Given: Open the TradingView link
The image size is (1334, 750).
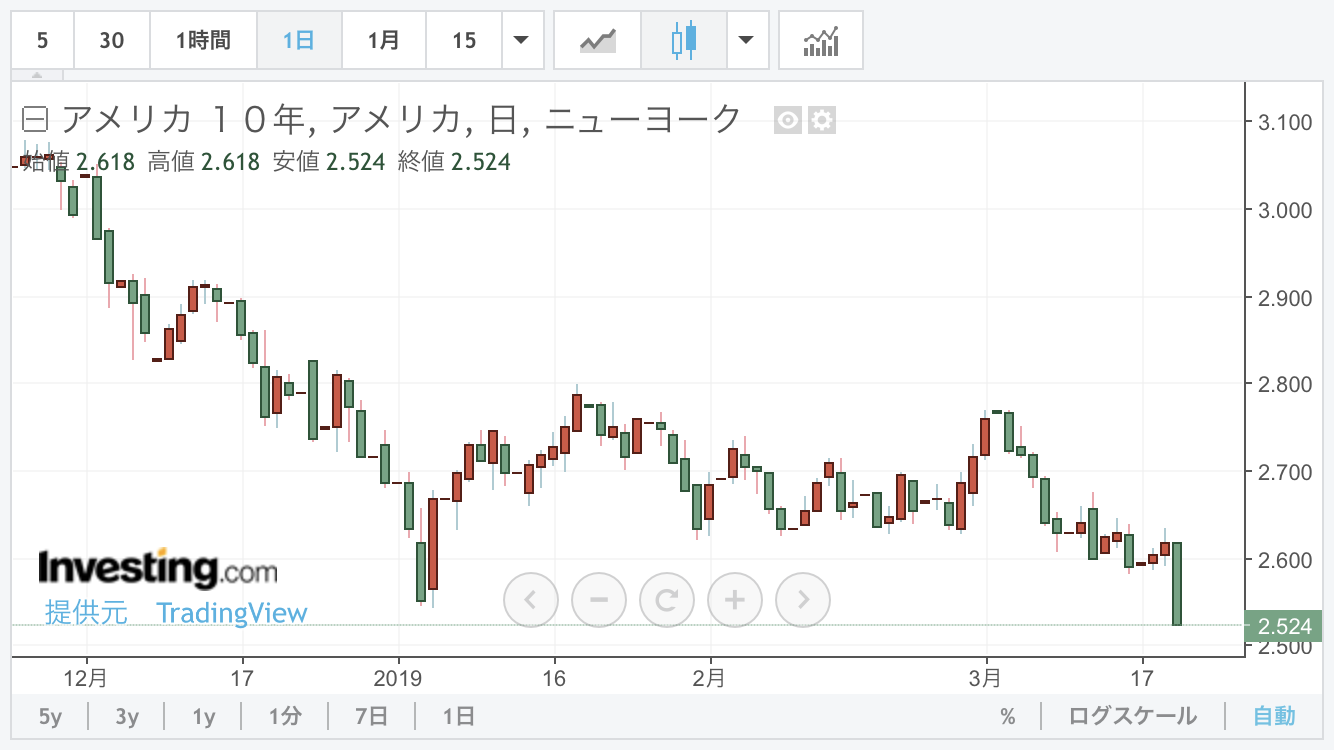Looking at the screenshot, I should [x=232, y=613].
